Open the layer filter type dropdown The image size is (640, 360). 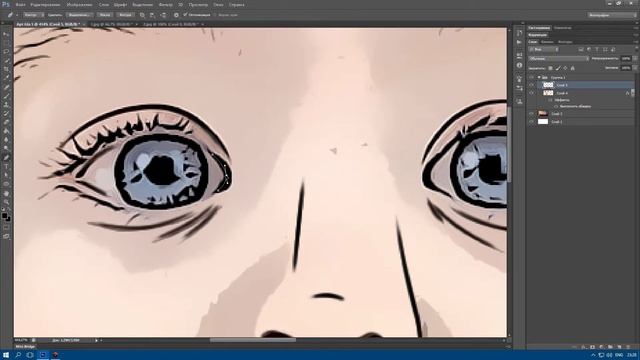click(544, 49)
